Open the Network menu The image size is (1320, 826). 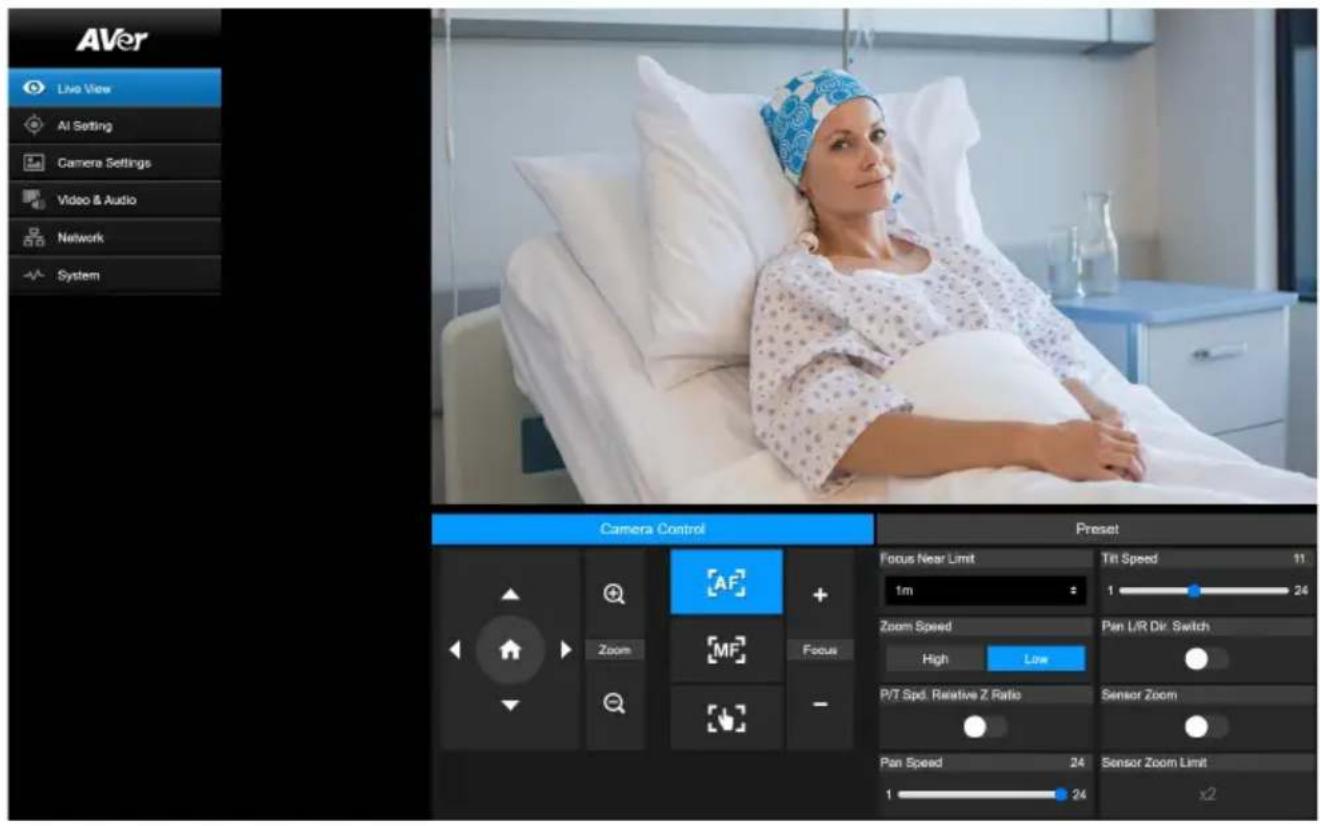tap(115, 238)
